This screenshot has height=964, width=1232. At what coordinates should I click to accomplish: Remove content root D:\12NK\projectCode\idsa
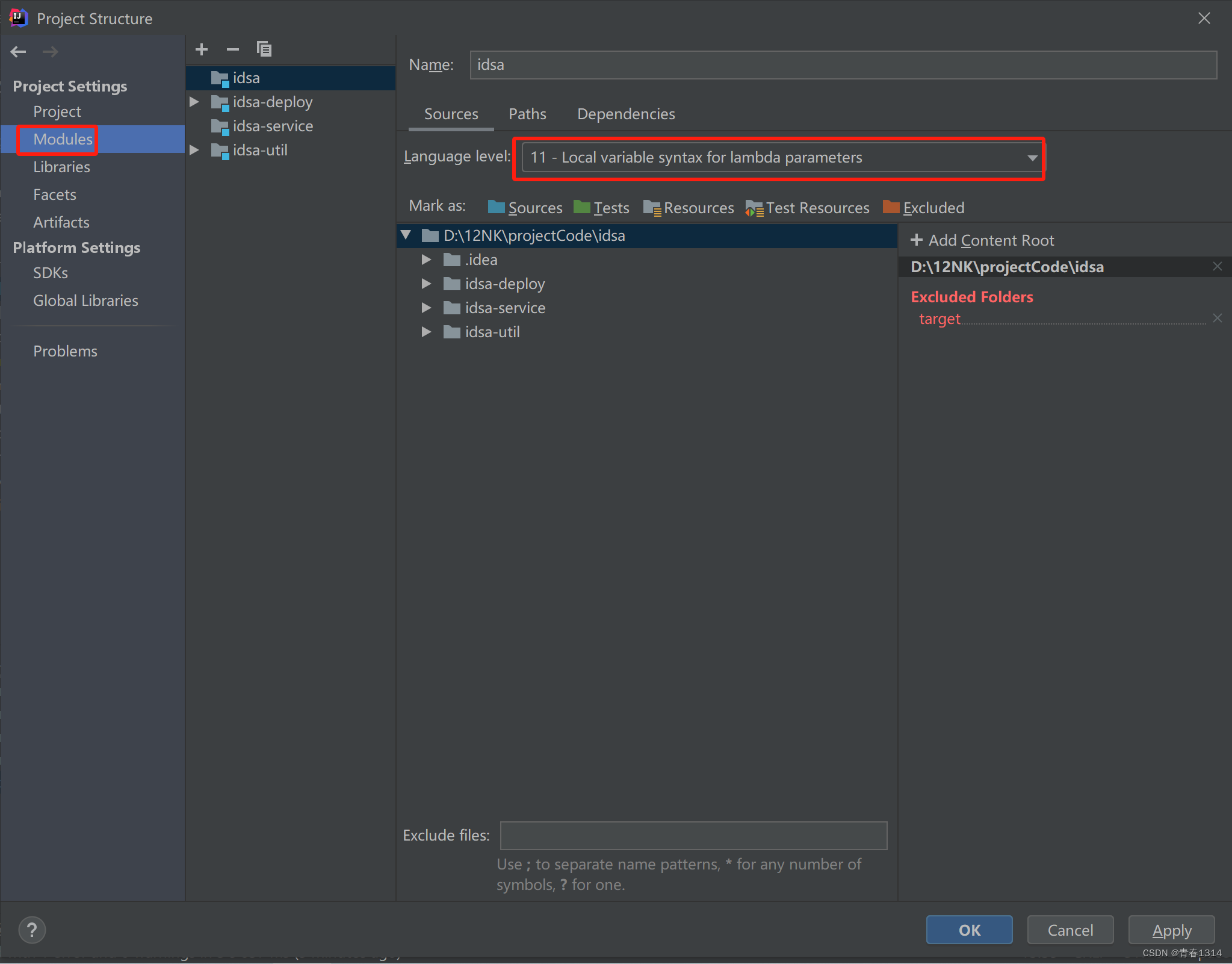click(x=1217, y=266)
